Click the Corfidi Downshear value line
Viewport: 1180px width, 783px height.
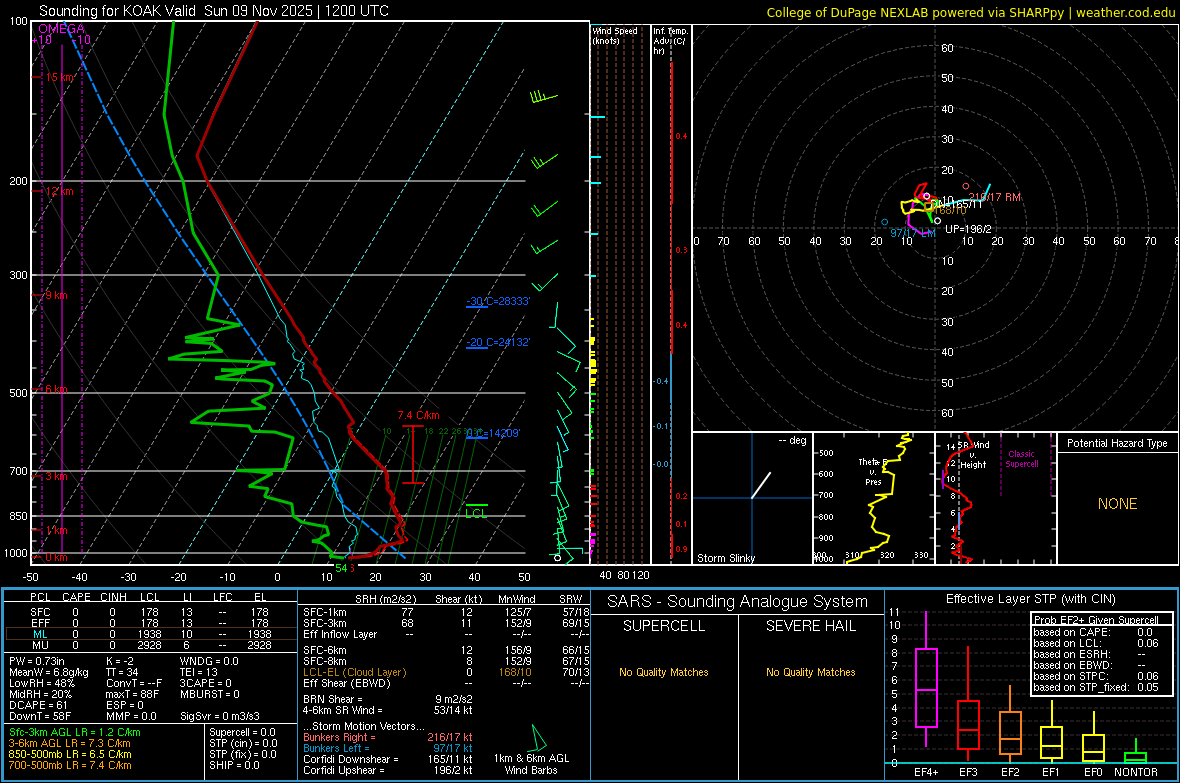point(388,760)
